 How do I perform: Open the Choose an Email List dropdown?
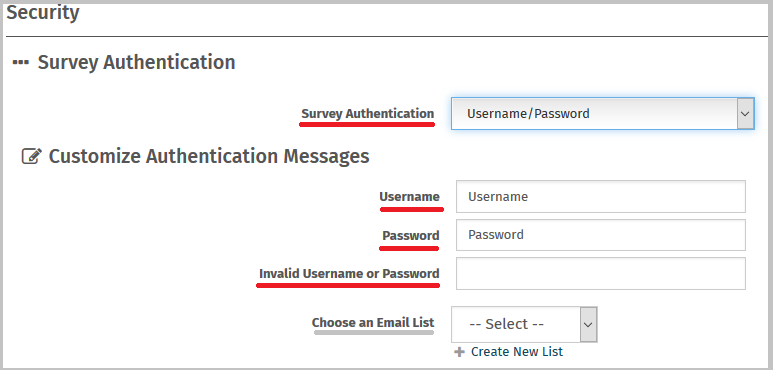pyautogui.click(x=524, y=324)
